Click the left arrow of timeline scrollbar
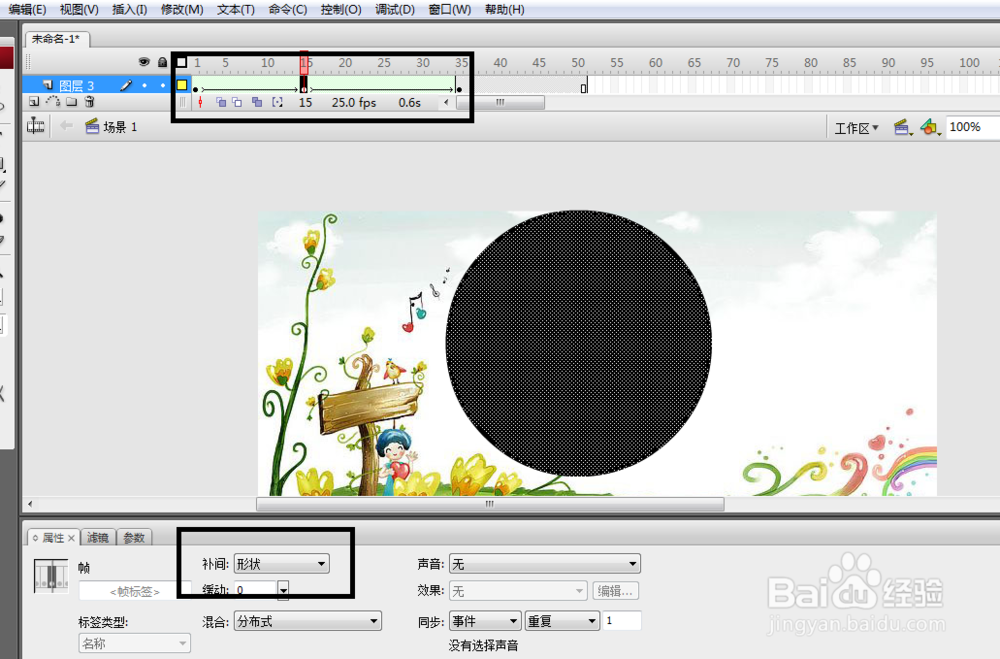Viewport: 1000px width, 659px height. coord(446,102)
